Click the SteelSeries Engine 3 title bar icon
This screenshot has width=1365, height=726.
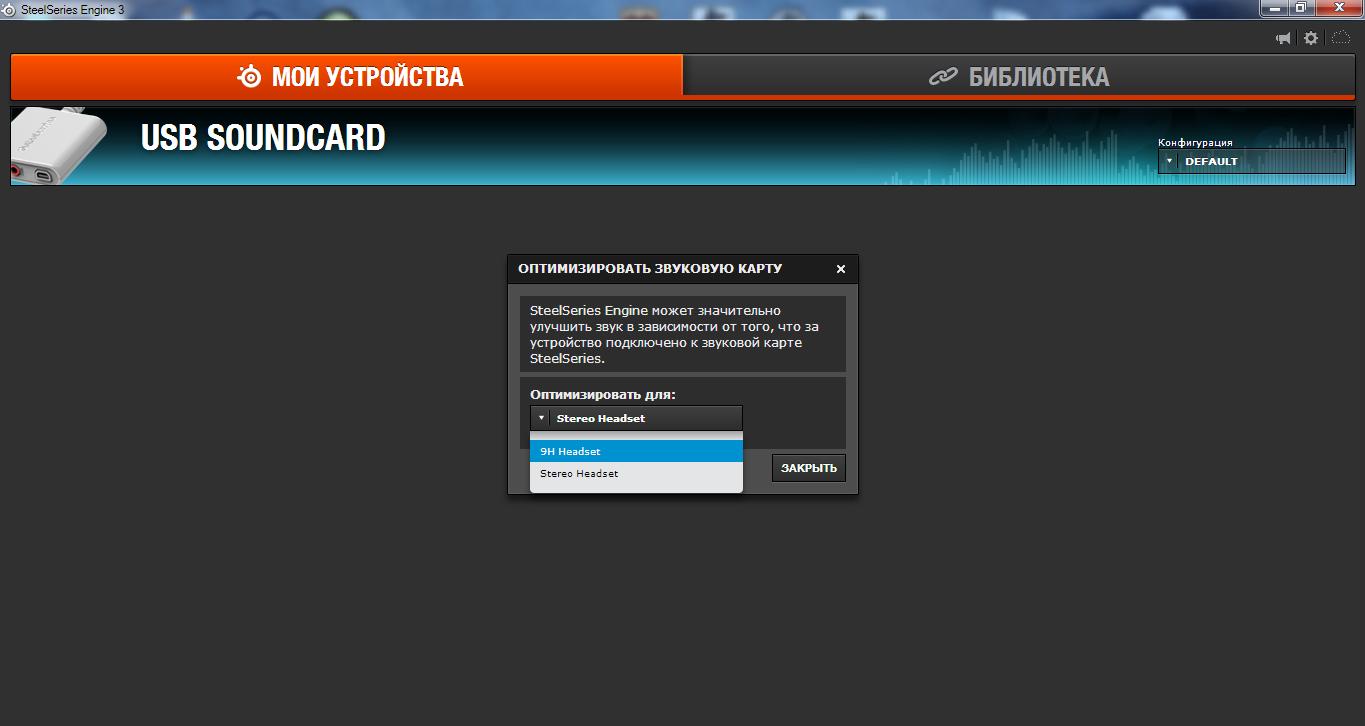[x=10, y=9]
